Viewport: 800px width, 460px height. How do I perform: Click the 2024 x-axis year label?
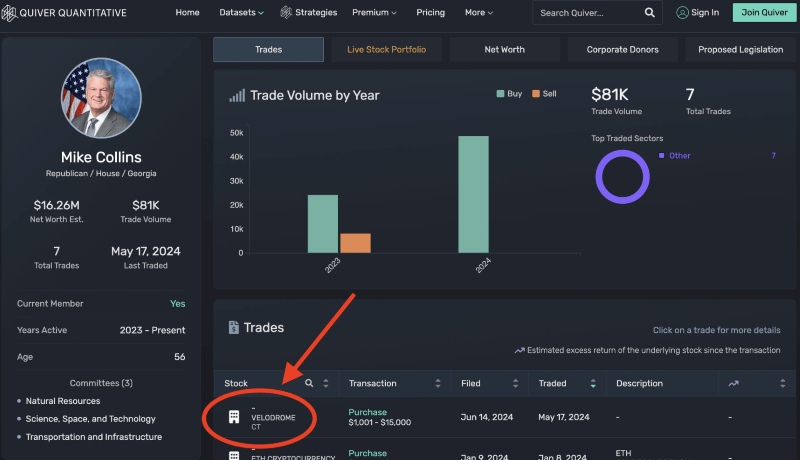pos(483,265)
